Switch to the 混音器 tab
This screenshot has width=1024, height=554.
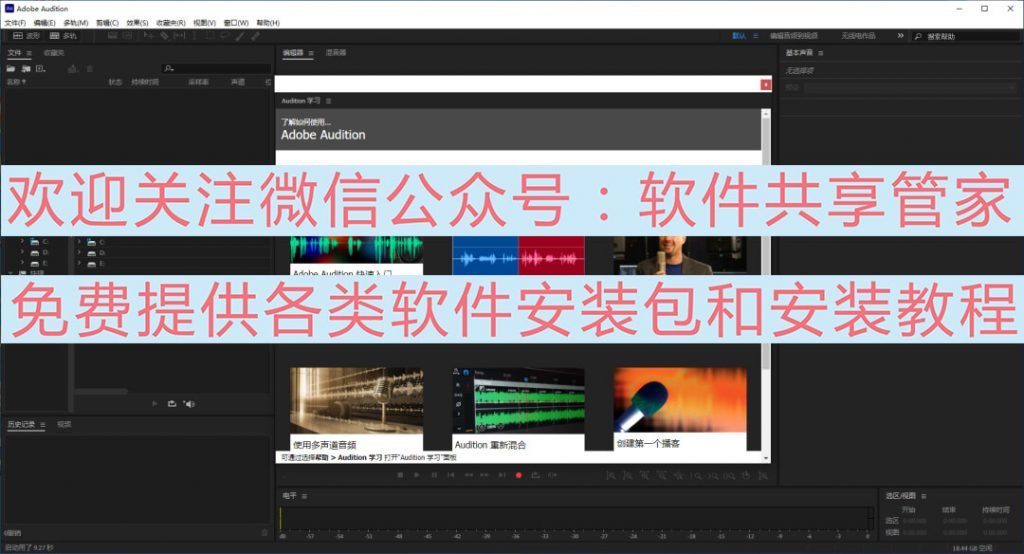coord(336,53)
